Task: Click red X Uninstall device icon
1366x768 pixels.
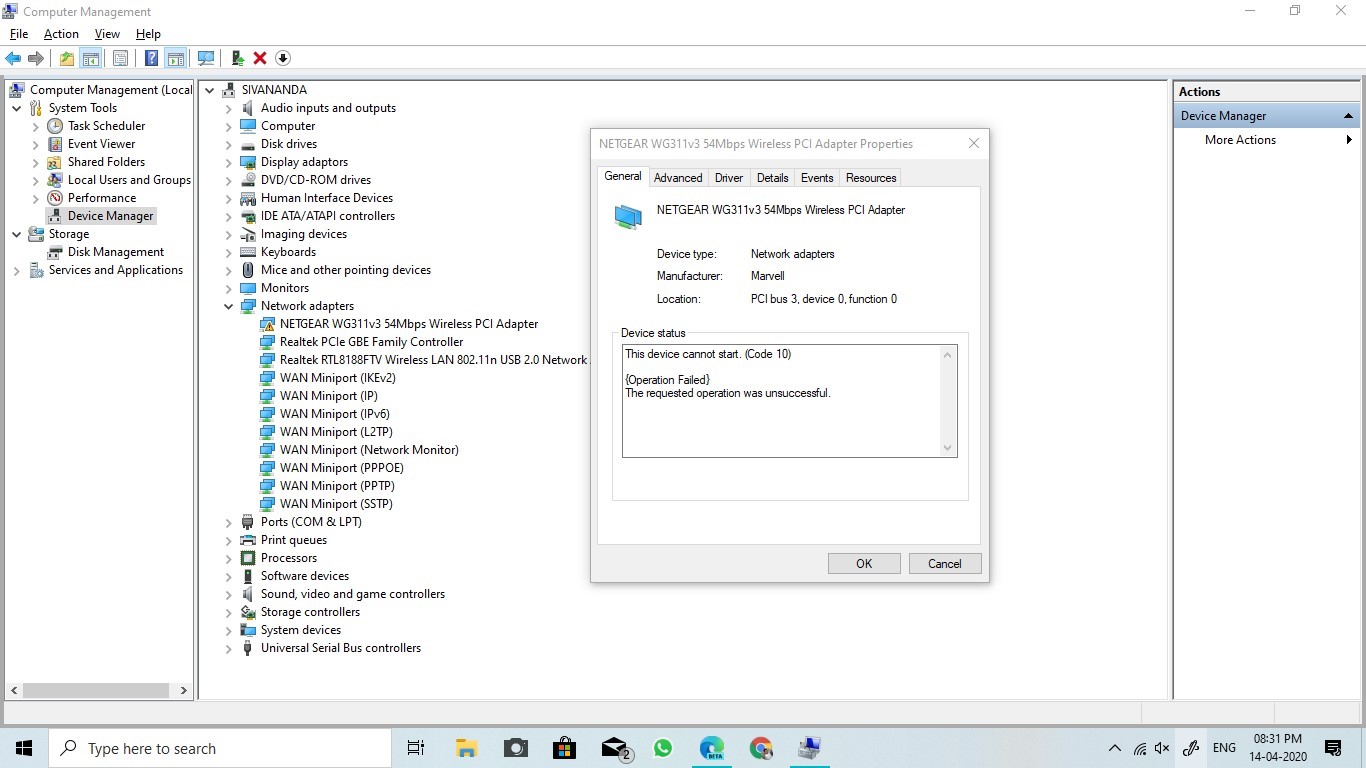Action: point(260,58)
